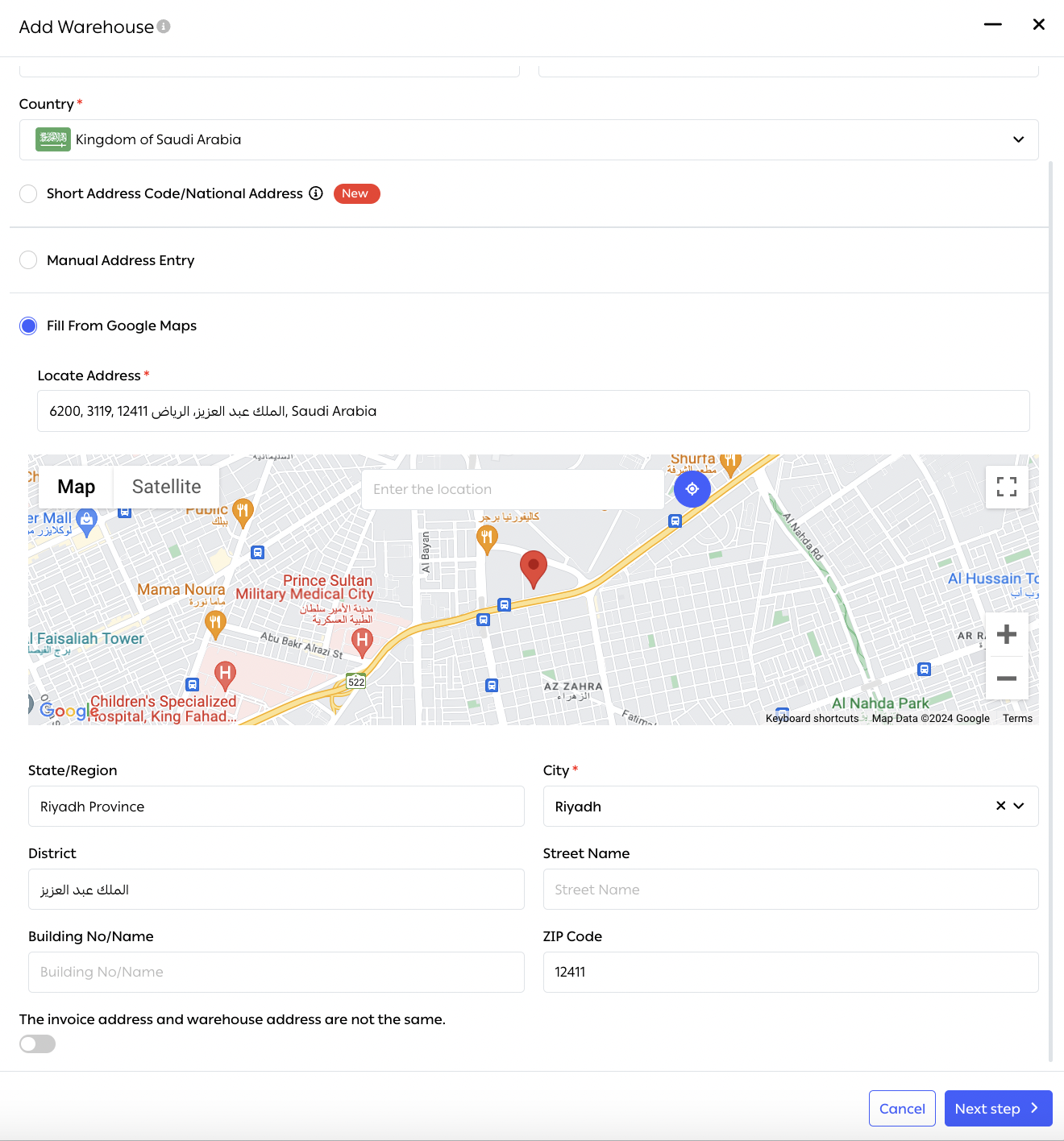This screenshot has height=1141, width=1064.
Task: Click Al Nahda Park label on map
Action: coord(880,703)
